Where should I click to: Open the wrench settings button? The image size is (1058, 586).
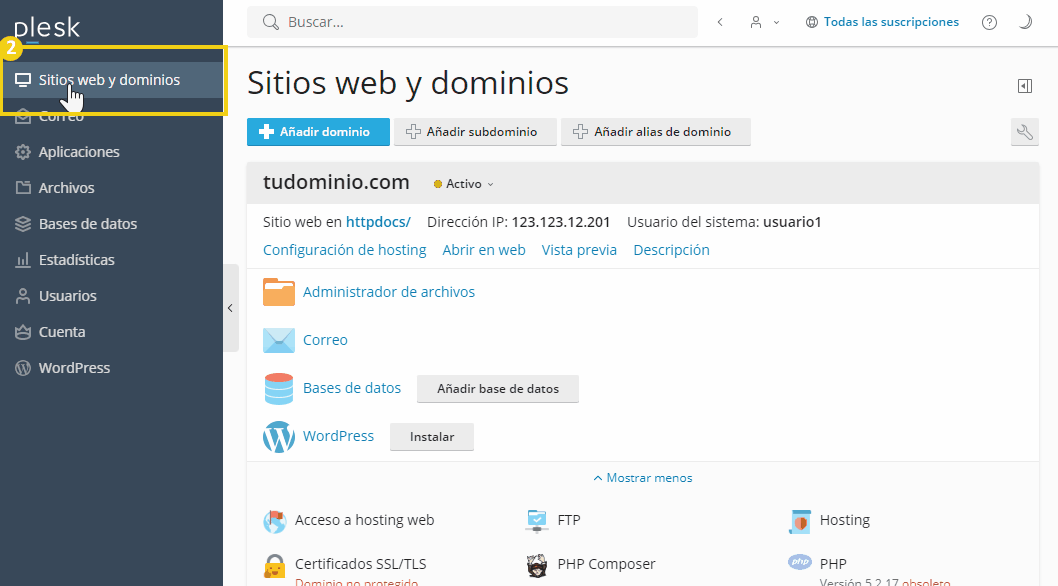[1025, 132]
